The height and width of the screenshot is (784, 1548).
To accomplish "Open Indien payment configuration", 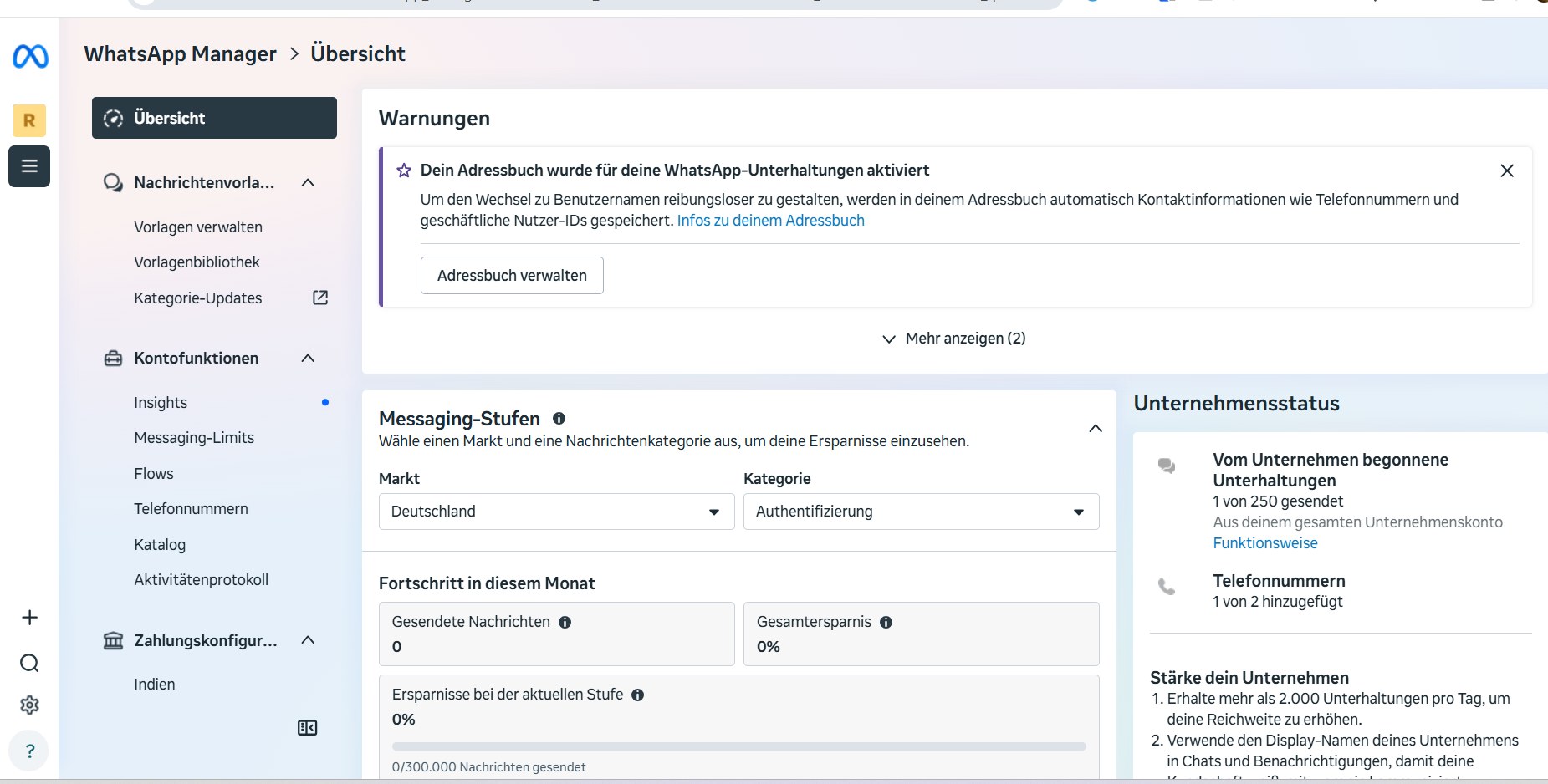I will click(155, 685).
